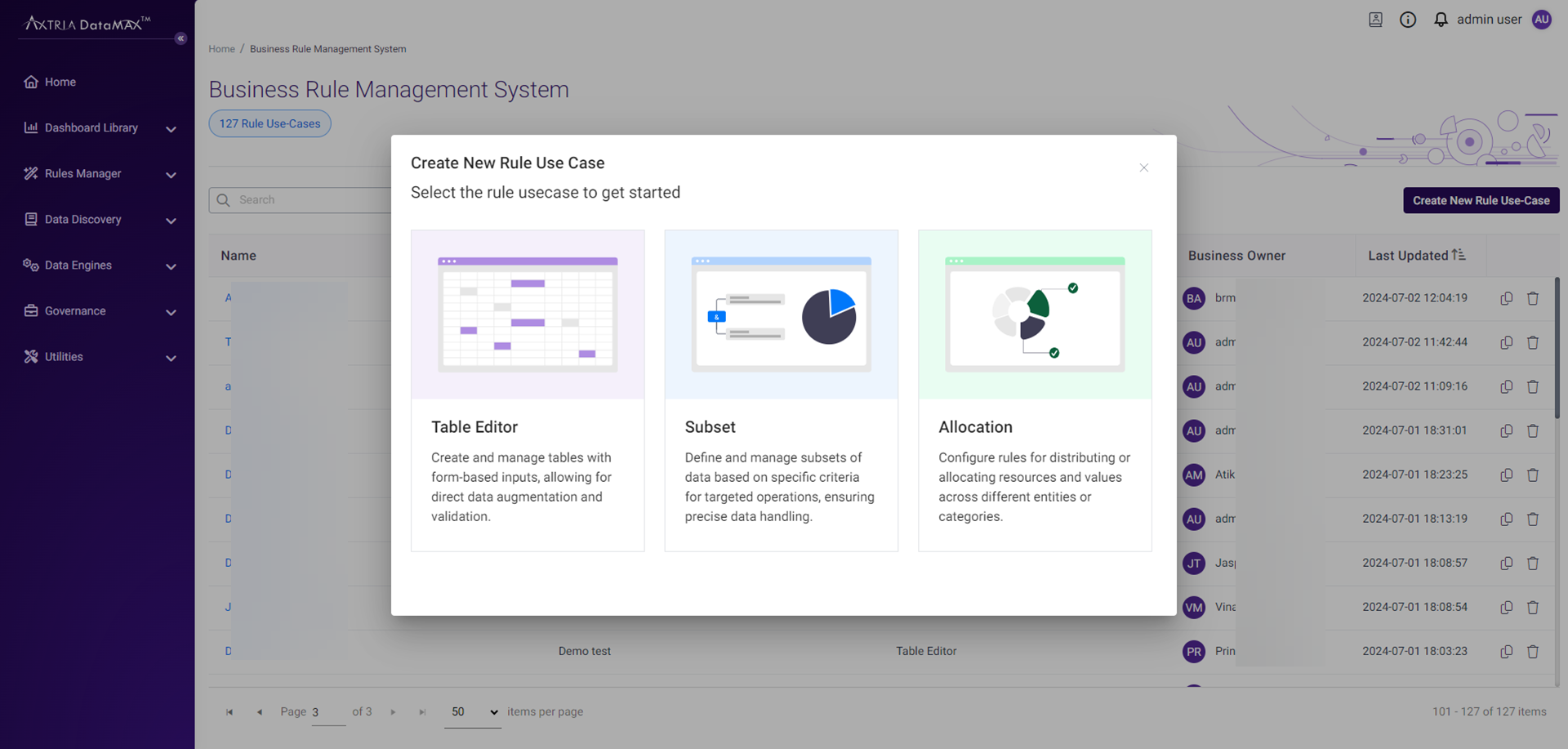Open the notifications bell
The height and width of the screenshot is (749, 1568).
tap(1440, 19)
